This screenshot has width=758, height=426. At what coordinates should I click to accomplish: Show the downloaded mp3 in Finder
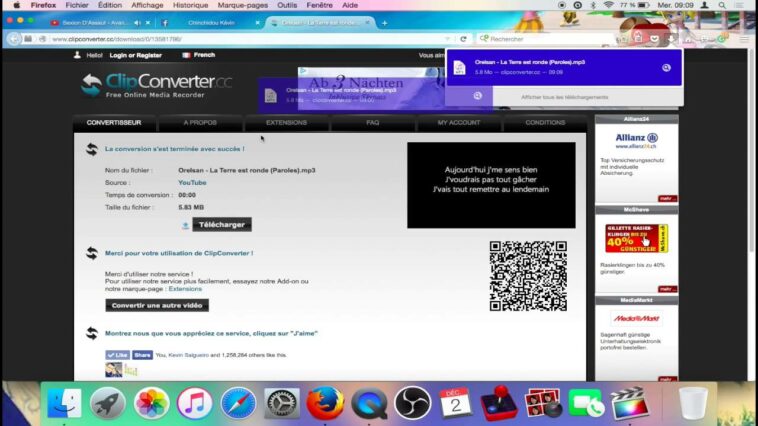[x=666, y=68]
